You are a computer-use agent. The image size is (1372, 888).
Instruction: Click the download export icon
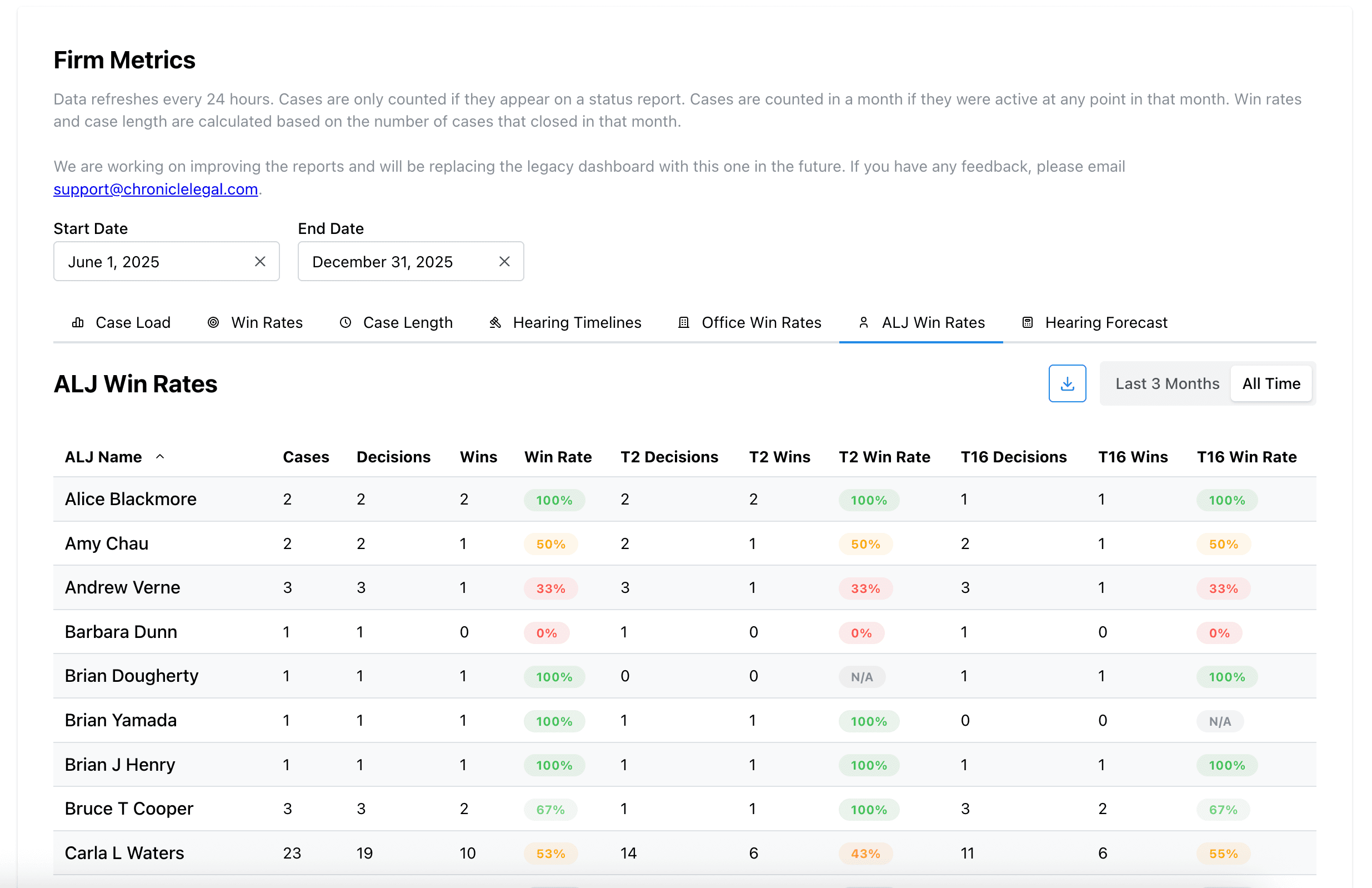[1067, 383]
